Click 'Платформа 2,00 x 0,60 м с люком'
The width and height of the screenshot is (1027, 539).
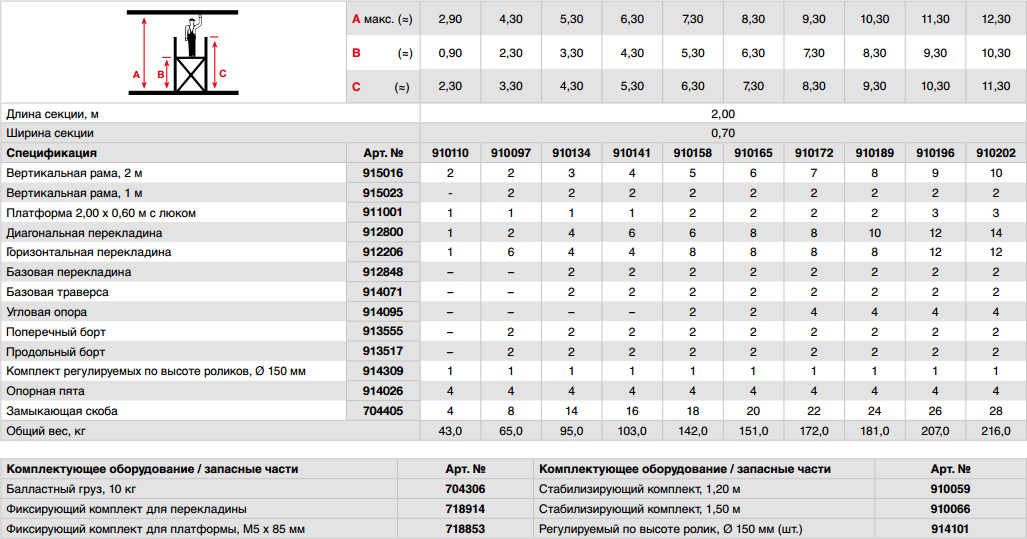pyautogui.click(x=101, y=213)
